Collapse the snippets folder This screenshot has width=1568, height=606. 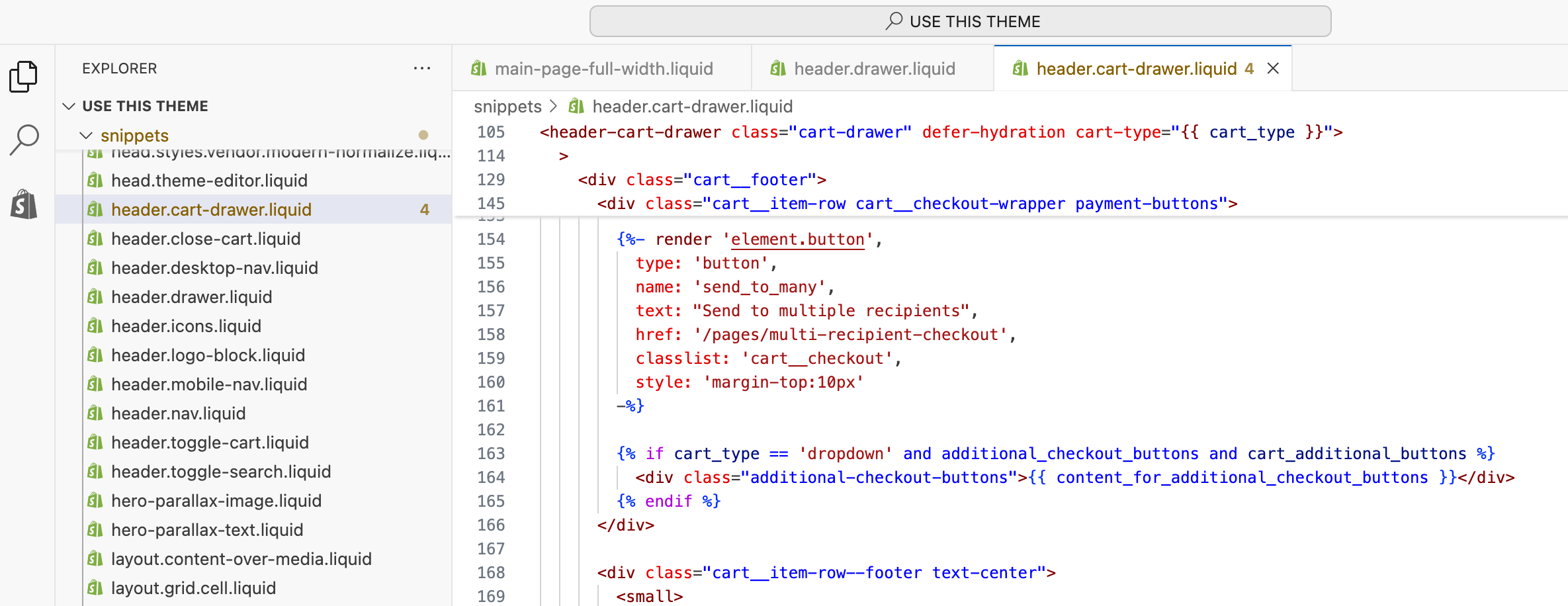87,135
